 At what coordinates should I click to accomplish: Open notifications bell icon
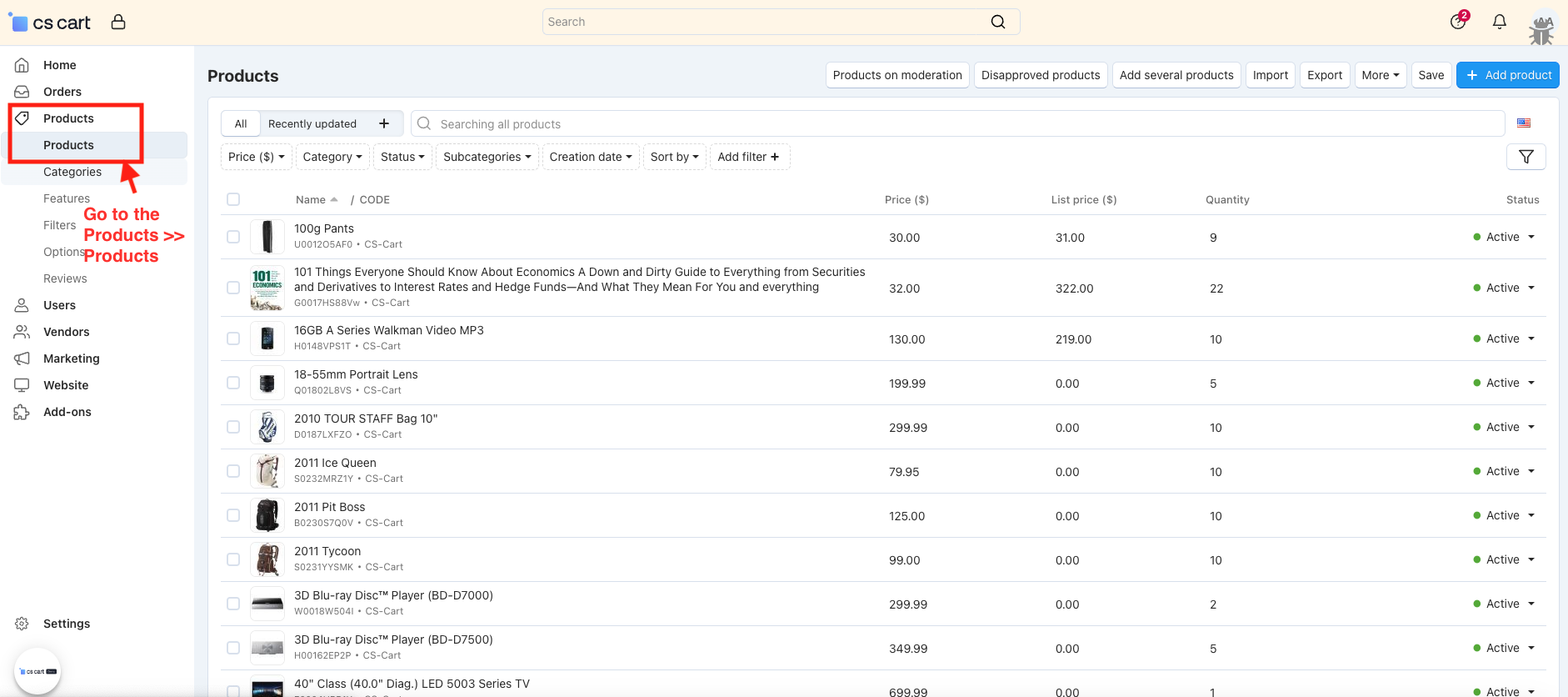click(x=1500, y=22)
